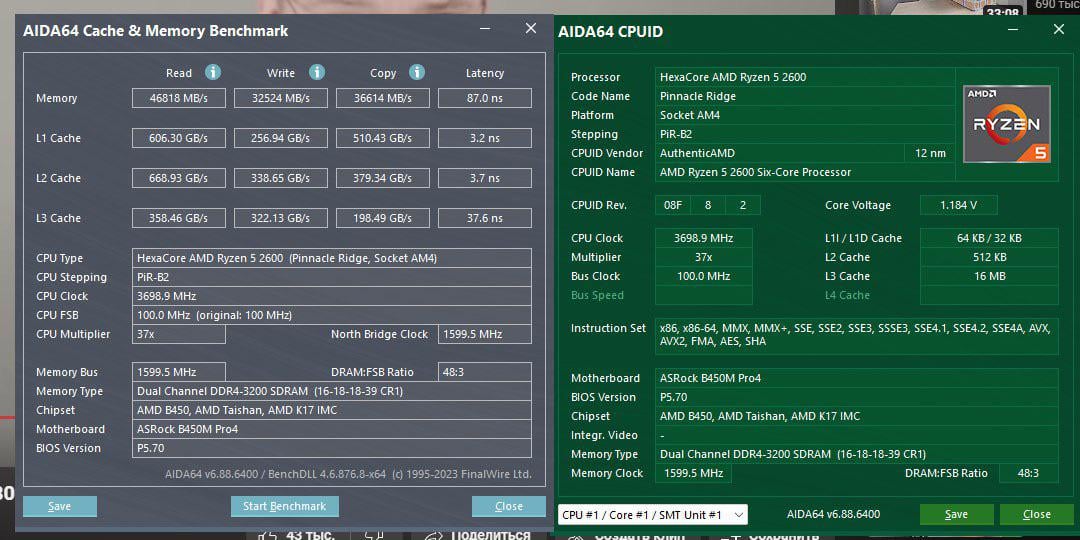Close the AIDA64 CPUID window with X
This screenshot has height=540, width=1080.
(x=1059, y=30)
